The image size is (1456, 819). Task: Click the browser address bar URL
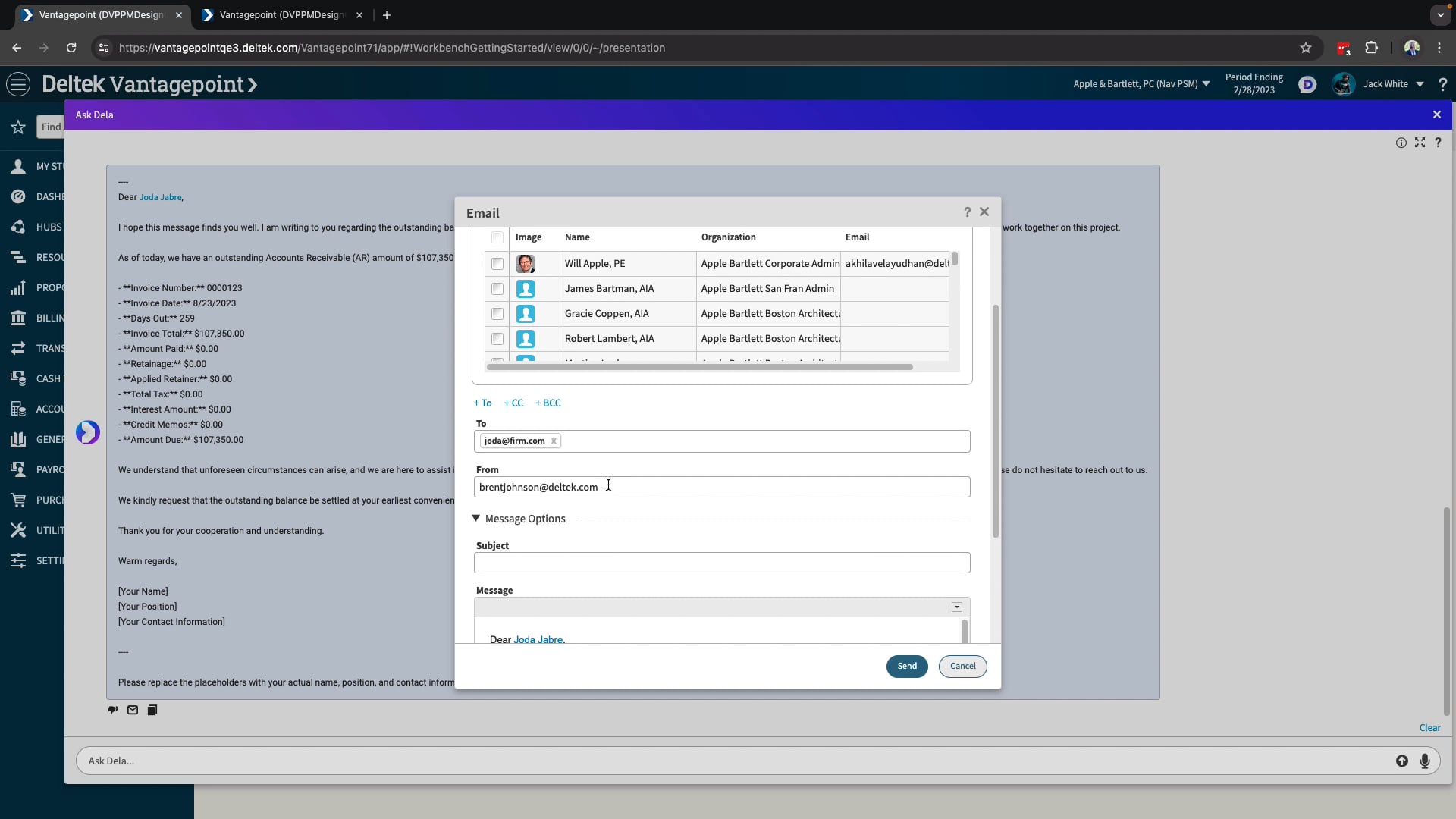click(392, 48)
